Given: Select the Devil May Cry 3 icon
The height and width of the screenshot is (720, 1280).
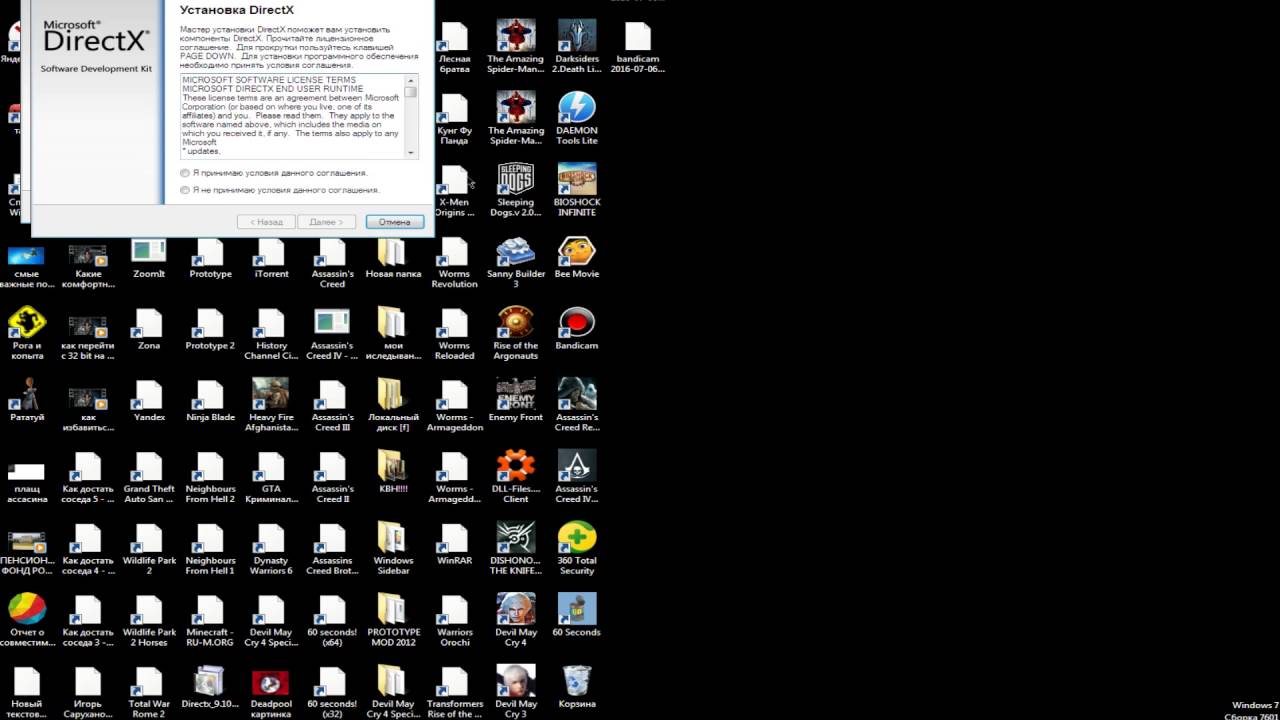Looking at the screenshot, I should [516, 691].
